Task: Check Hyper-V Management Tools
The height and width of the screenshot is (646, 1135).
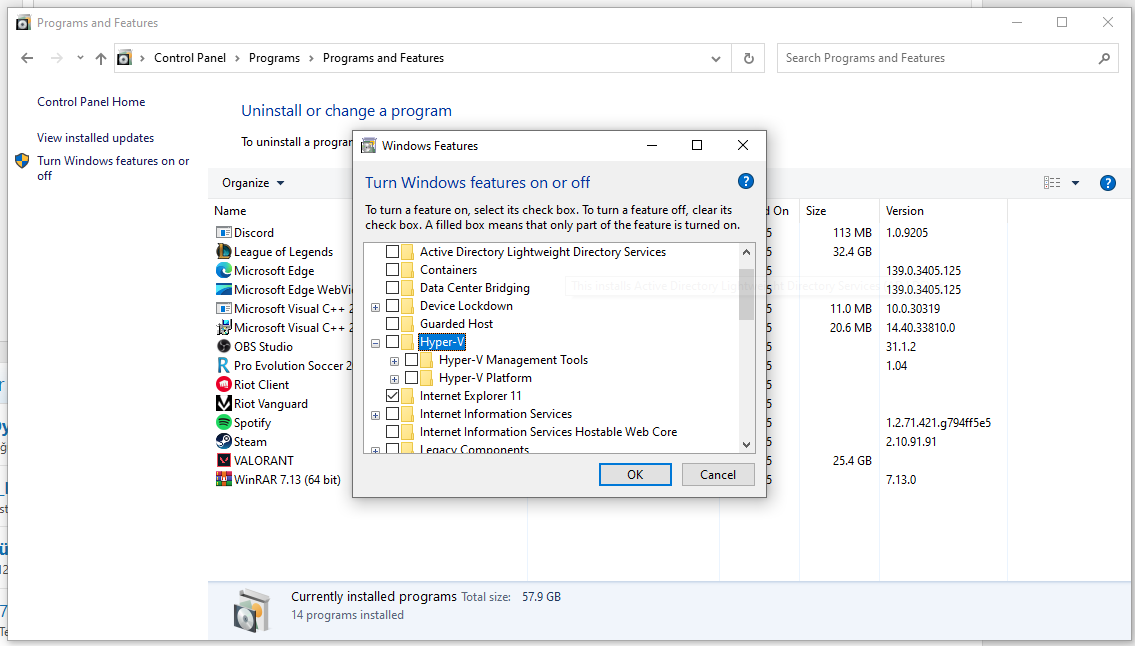Action: point(411,359)
